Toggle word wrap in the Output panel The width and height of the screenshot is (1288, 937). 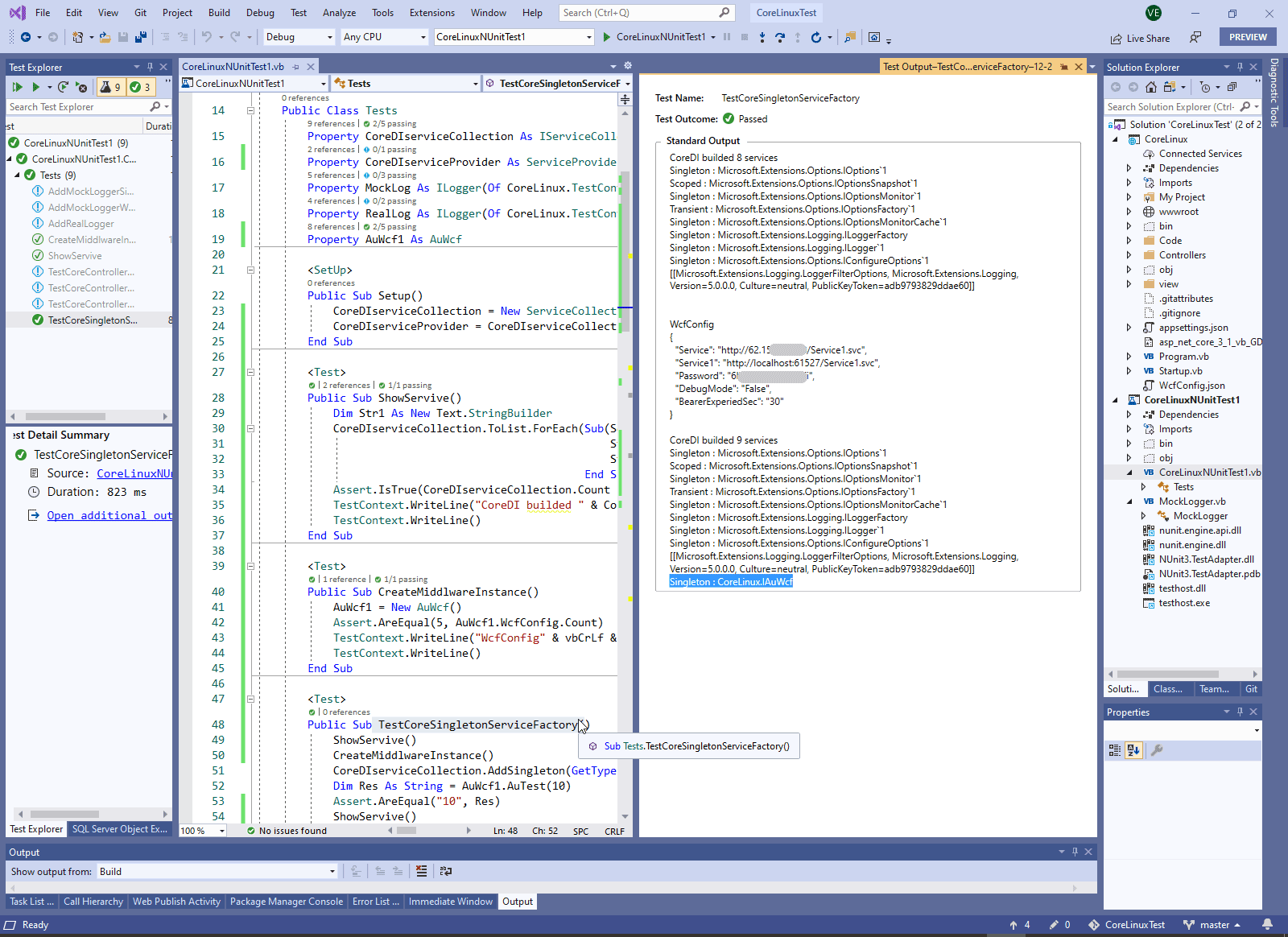446,871
